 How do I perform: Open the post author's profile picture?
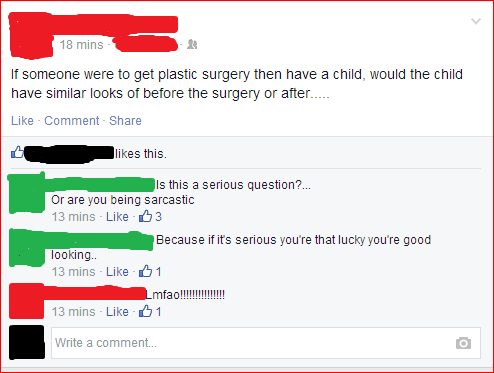[31, 36]
